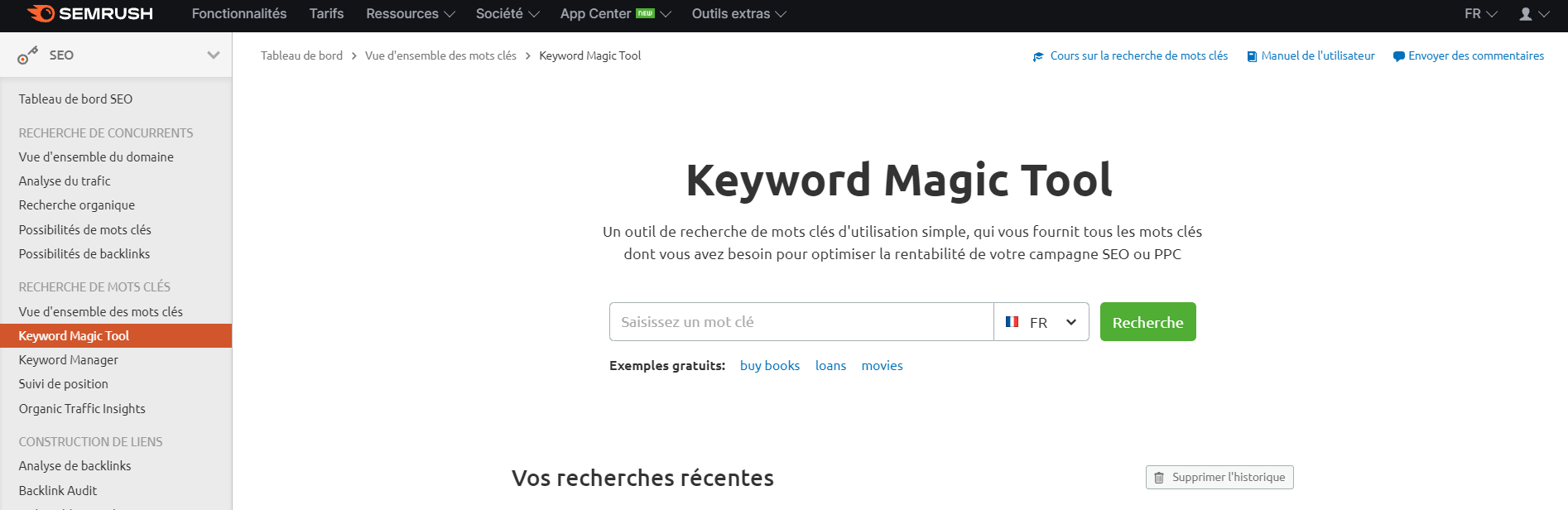Viewport: 1568px width, 510px height.
Task: Click the RECHERCHE DE CONCURRENTS heading
Action: tap(106, 133)
